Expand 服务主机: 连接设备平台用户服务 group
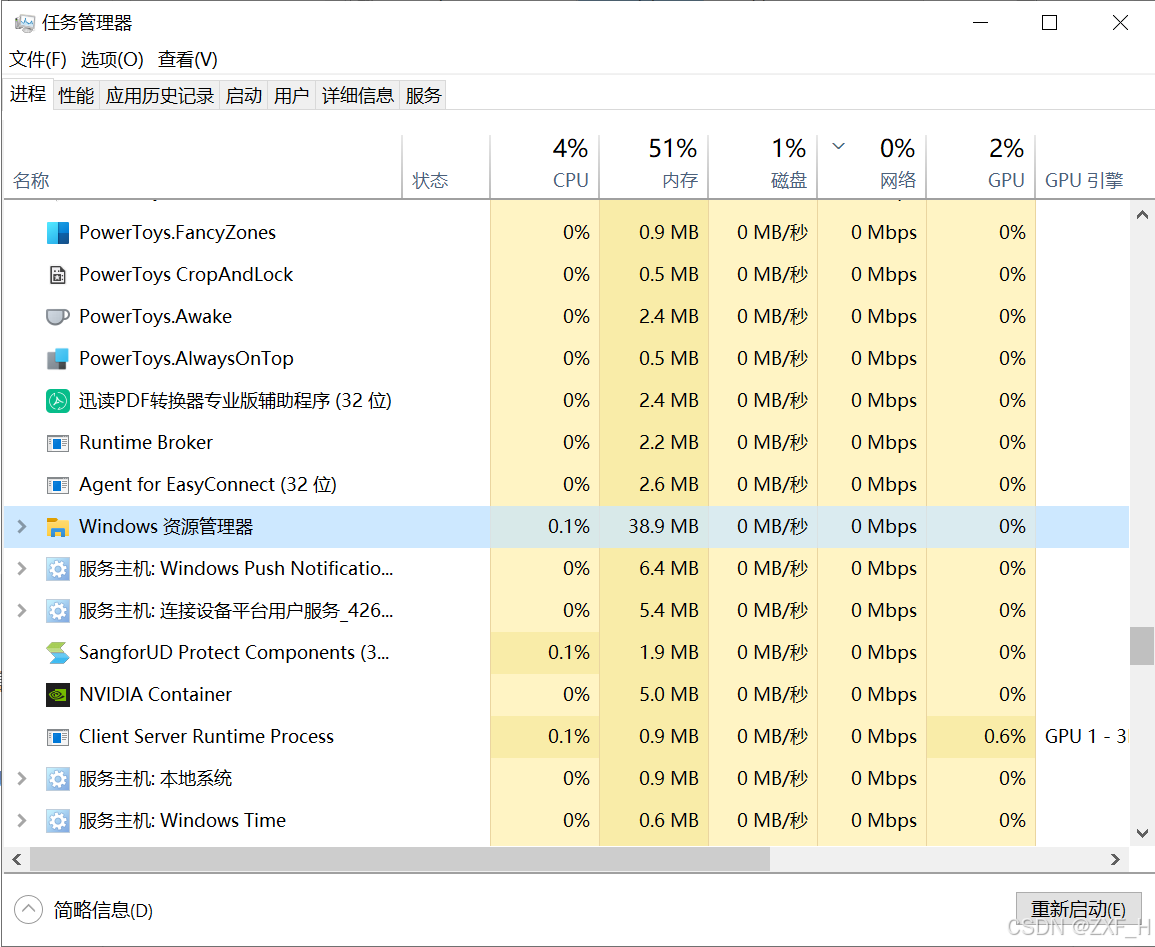Image resolution: width=1155 pixels, height=947 pixels. point(22,610)
